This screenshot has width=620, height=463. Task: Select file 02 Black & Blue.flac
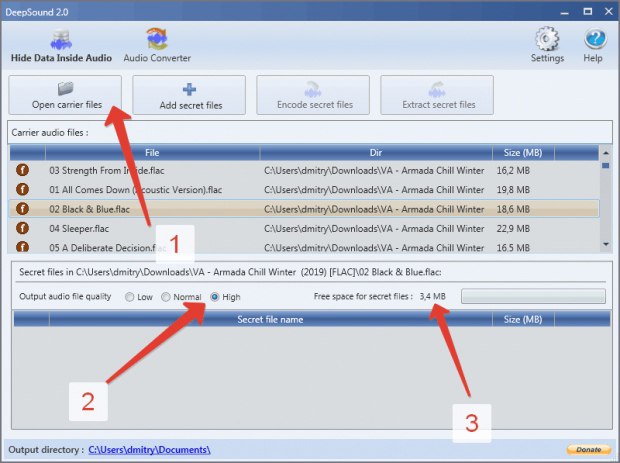coord(89,209)
